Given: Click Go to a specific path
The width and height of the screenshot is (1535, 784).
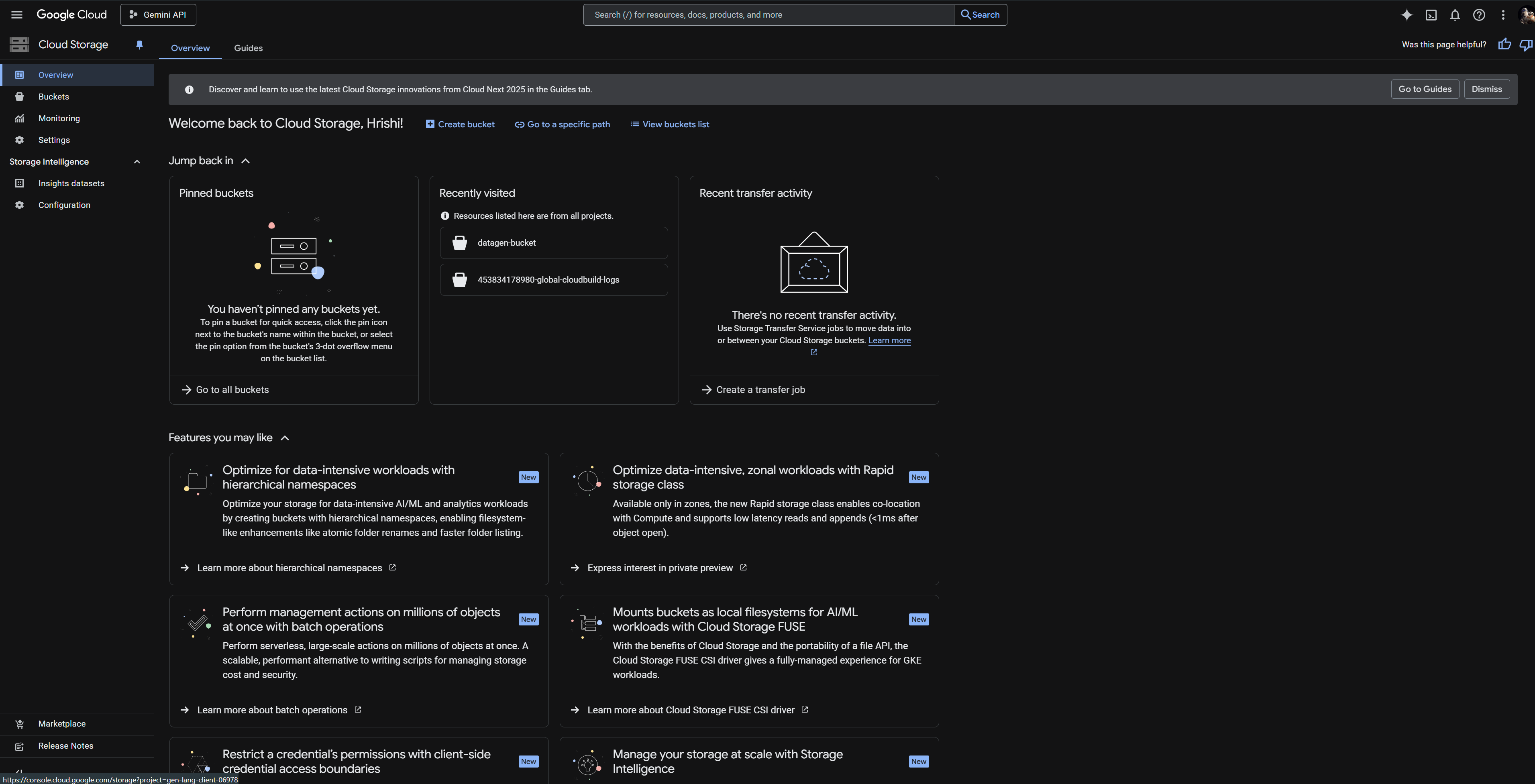Looking at the screenshot, I should click(562, 124).
